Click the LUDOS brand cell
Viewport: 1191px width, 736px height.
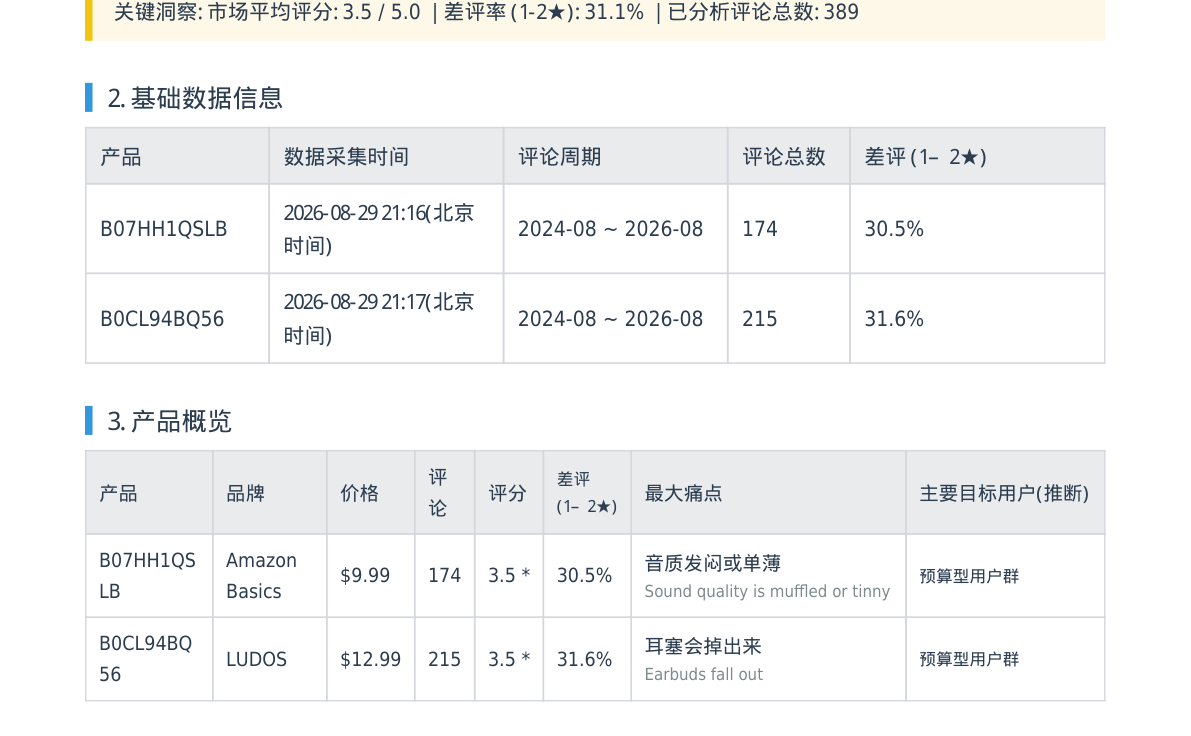pyautogui.click(x=270, y=659)
